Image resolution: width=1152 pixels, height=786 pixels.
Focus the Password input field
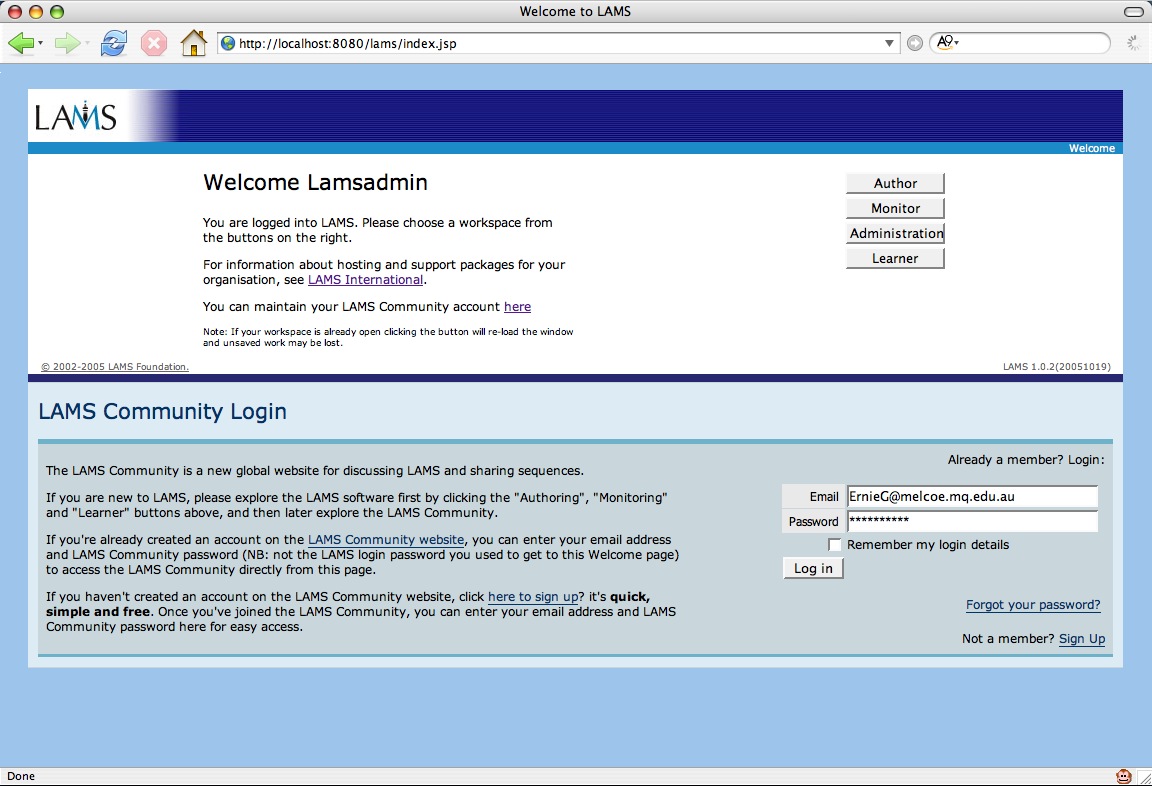click(971, 521)
